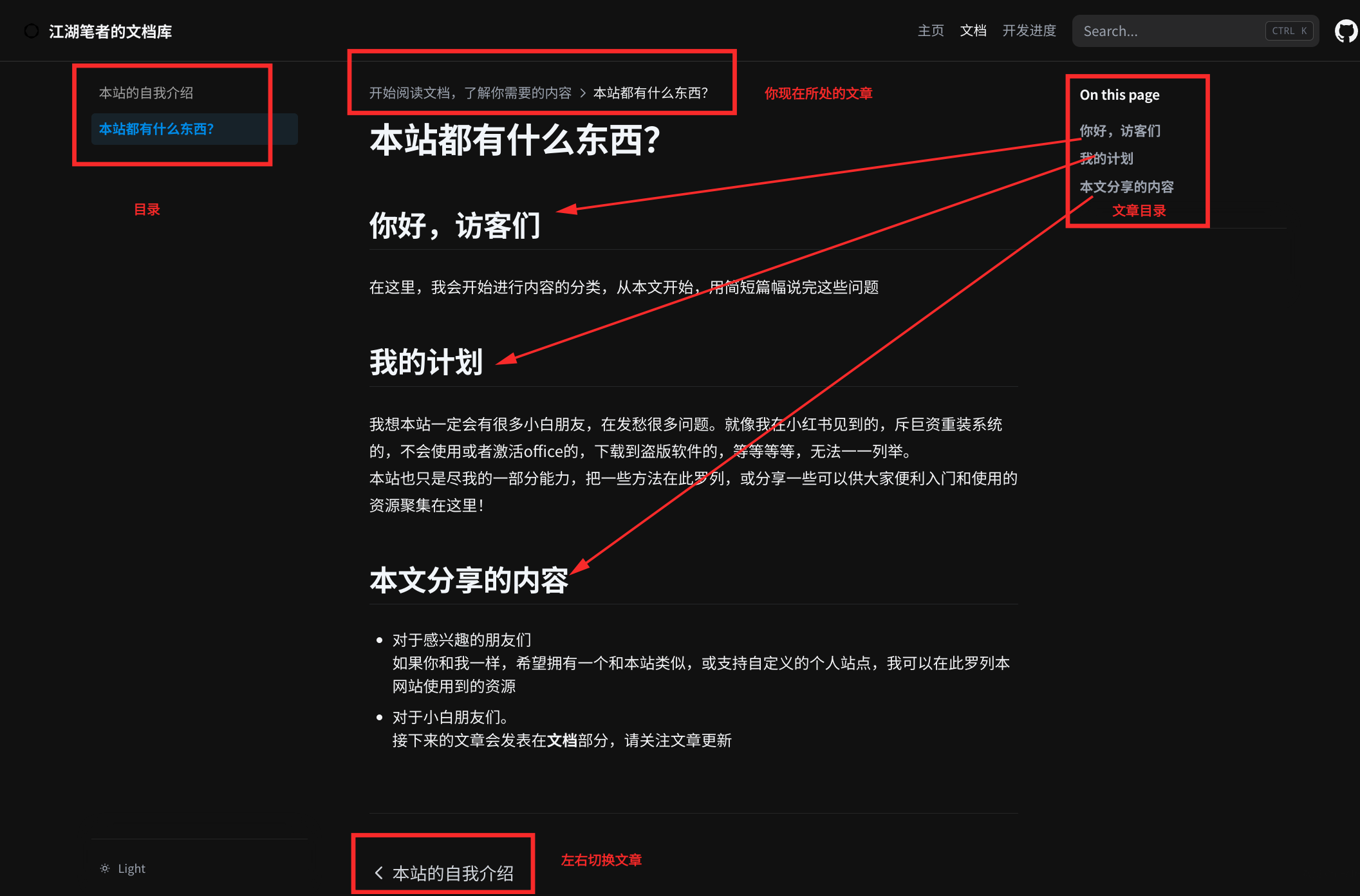Open the GitHub repository icon
The image size is (1360, 896).
pyautogui.click(x=1346, y=31)
